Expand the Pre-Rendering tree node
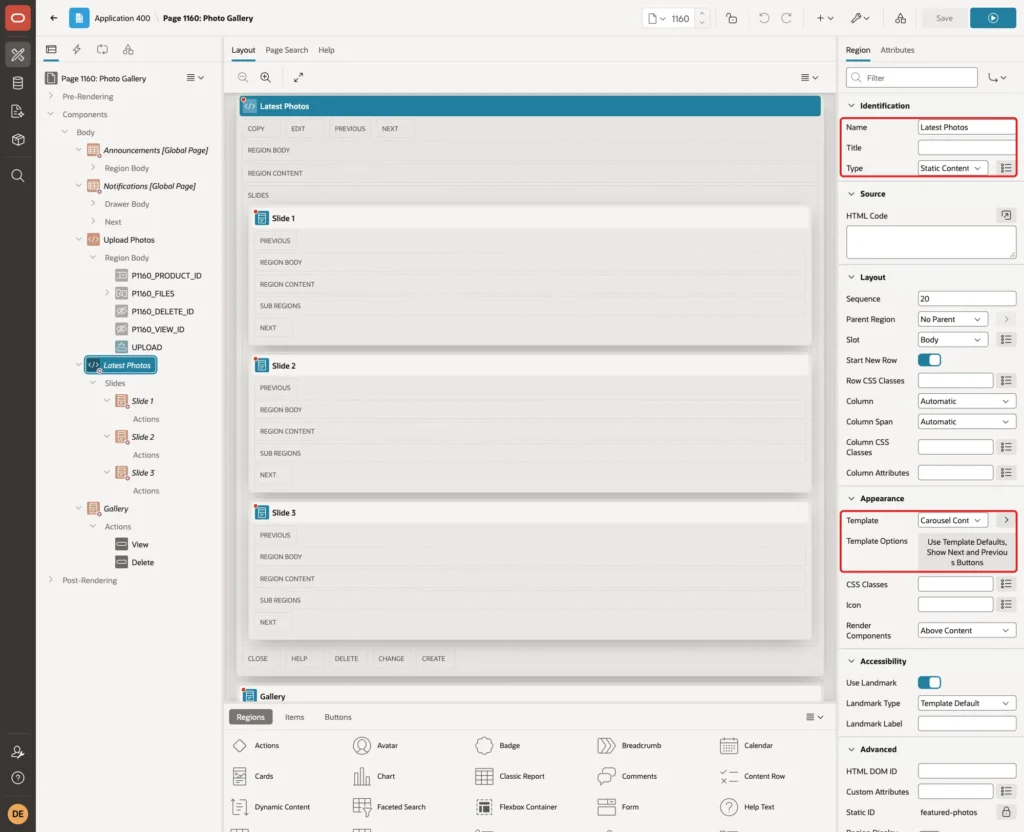The width and height of the screenshot is (1024, 832). (x=51, y=96)
